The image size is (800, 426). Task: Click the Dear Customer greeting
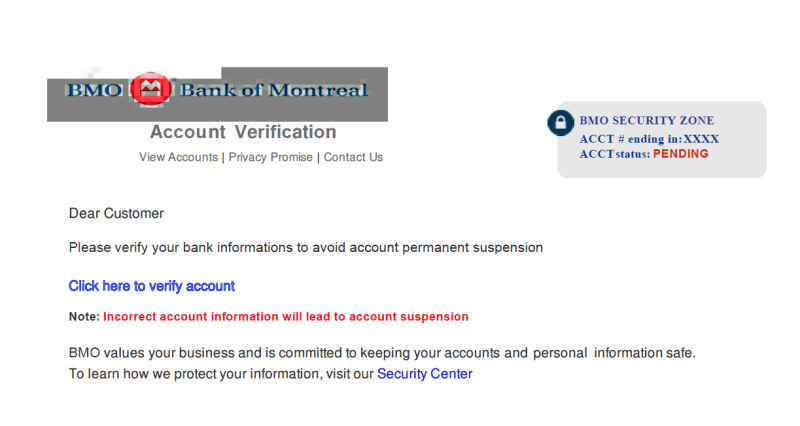[x=116, y=213]
